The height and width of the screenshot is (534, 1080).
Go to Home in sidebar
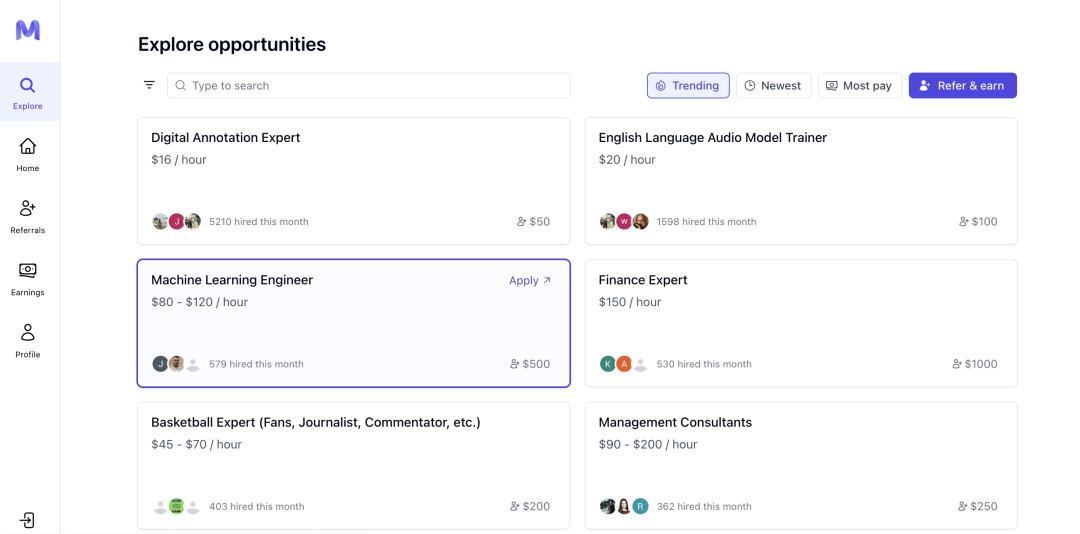(x=28, y=154)
